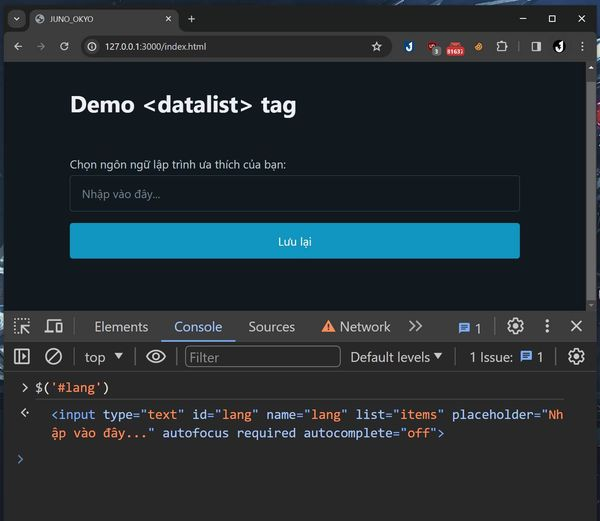View site information icon in address bar

92,47
